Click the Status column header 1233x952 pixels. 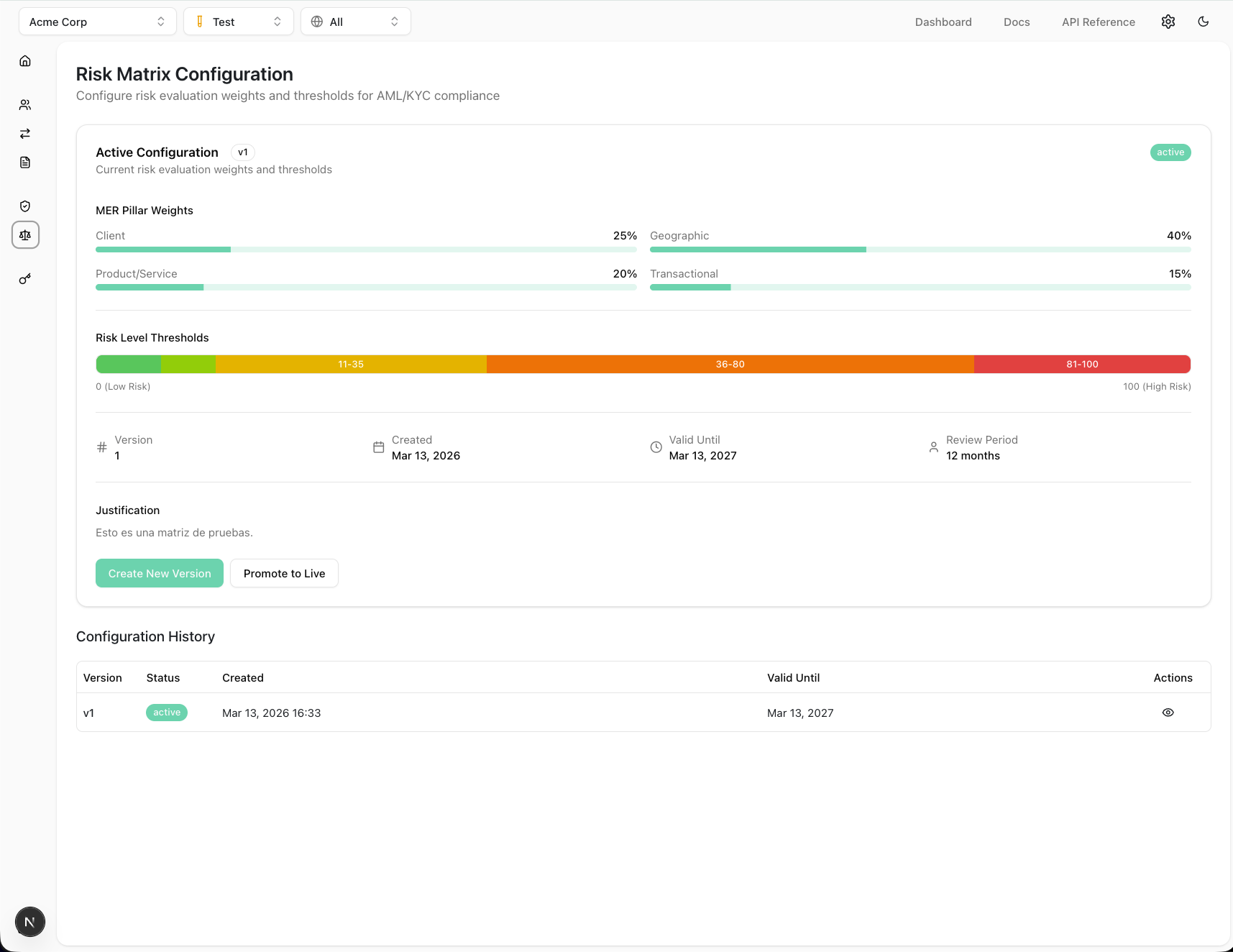tap(163, 677)
